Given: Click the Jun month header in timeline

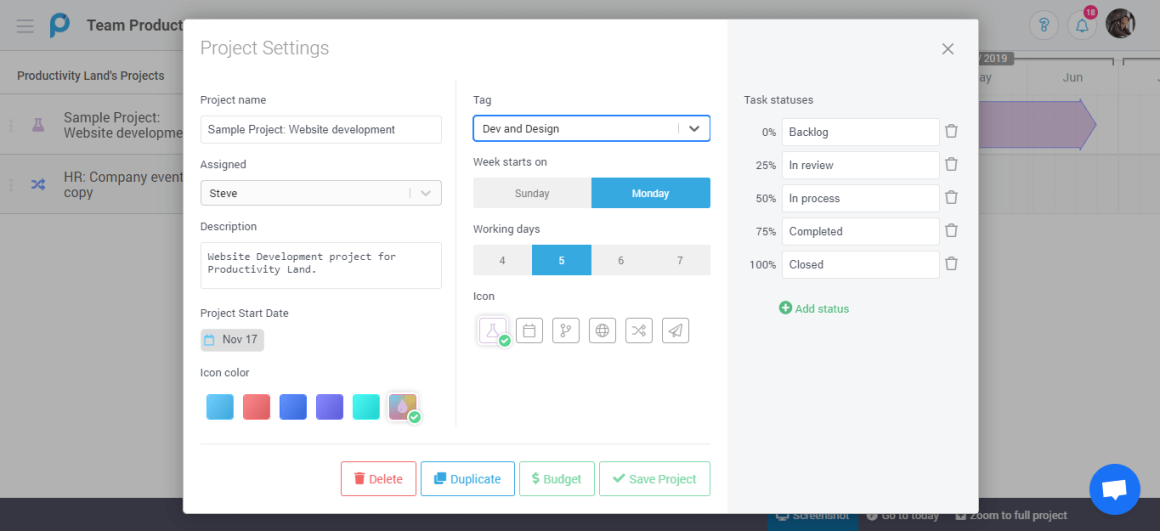Looking at the screenshot, I should (1073, 77).
